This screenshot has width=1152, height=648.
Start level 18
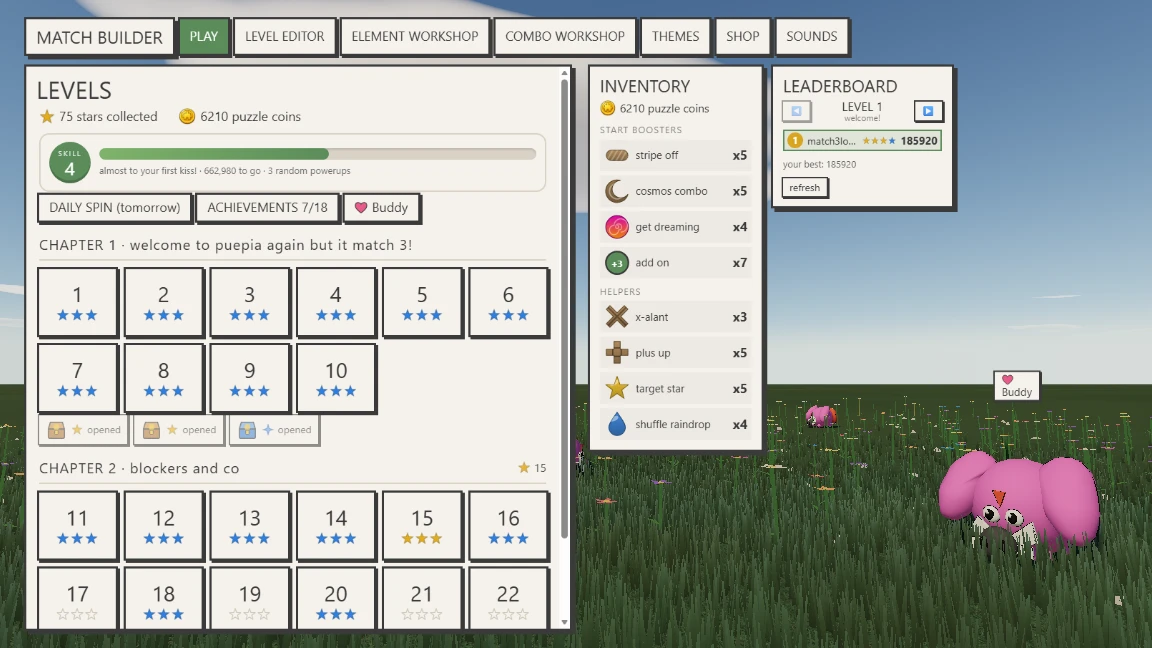[163, 599]
